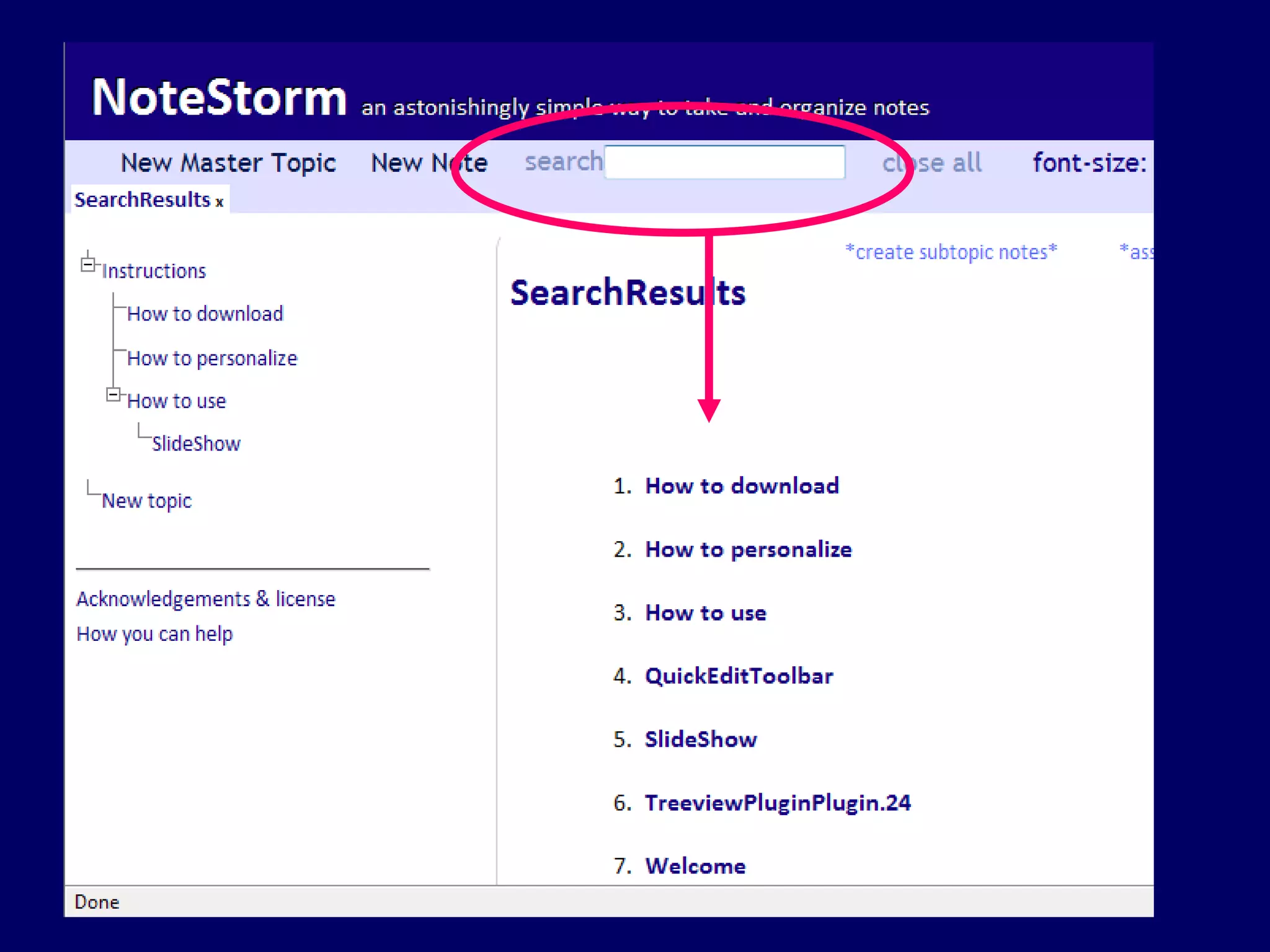Select SlideShow in the sidebar tree
This screenshot has width=1270, height=952.
tap(196, 444)
